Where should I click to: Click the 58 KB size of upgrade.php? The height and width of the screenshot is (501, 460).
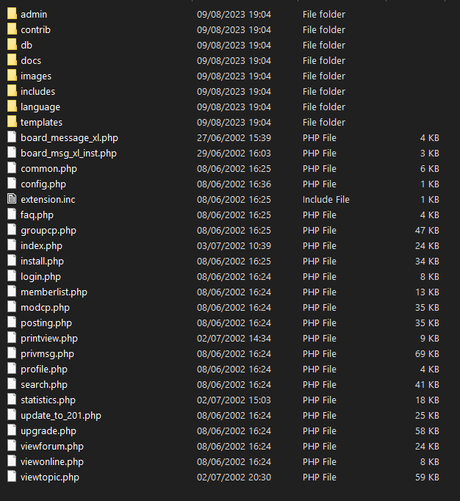click(427, 431)
